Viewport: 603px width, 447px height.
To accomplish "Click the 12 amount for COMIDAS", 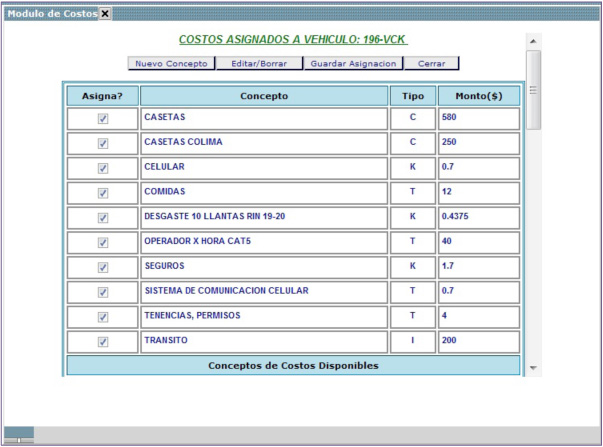I will [x=479, y=193].
